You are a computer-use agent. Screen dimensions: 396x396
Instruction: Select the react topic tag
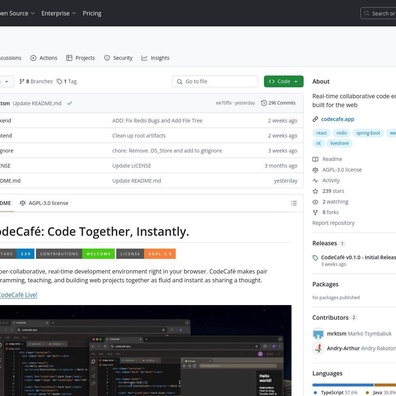[x=321, y=133]
